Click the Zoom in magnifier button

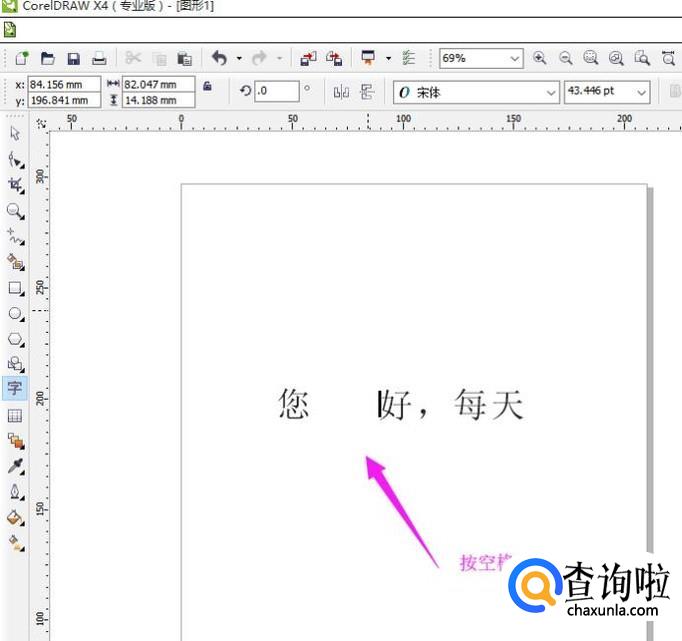[x=540, y=59]
